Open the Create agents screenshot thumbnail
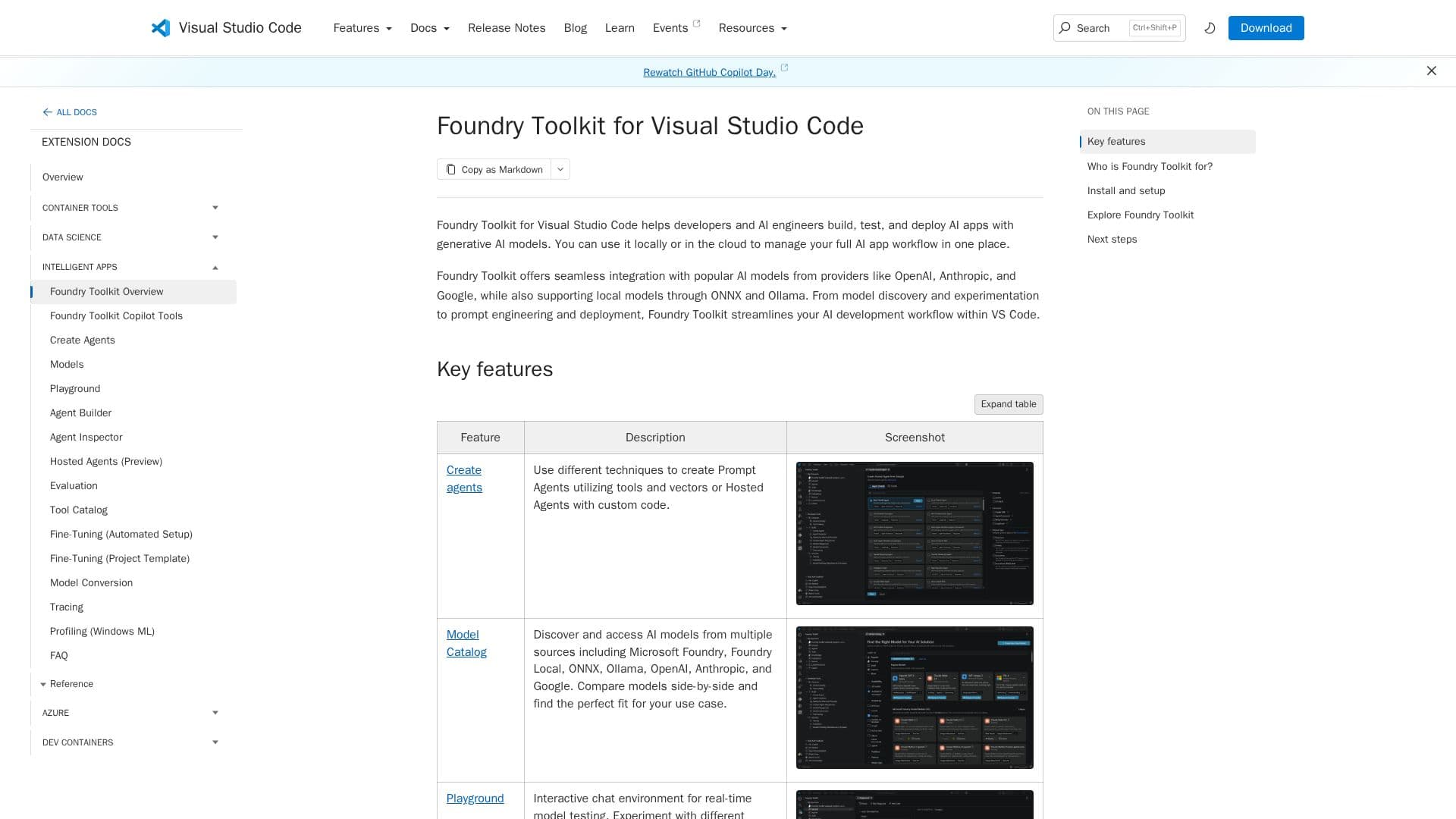The height and width of the screenshot is (819, 1456). (x=915, y=533)
